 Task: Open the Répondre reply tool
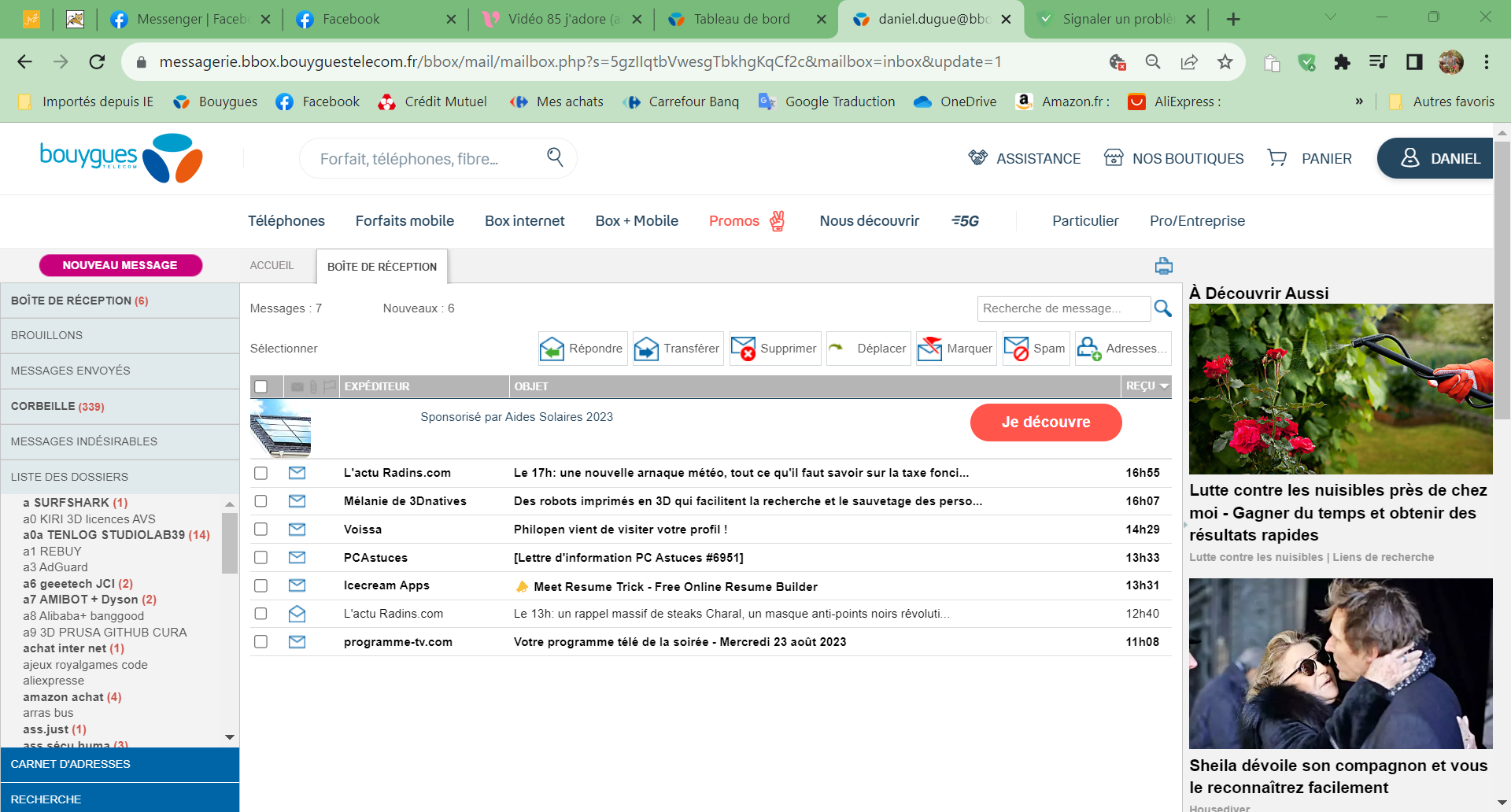coord(582,348)
